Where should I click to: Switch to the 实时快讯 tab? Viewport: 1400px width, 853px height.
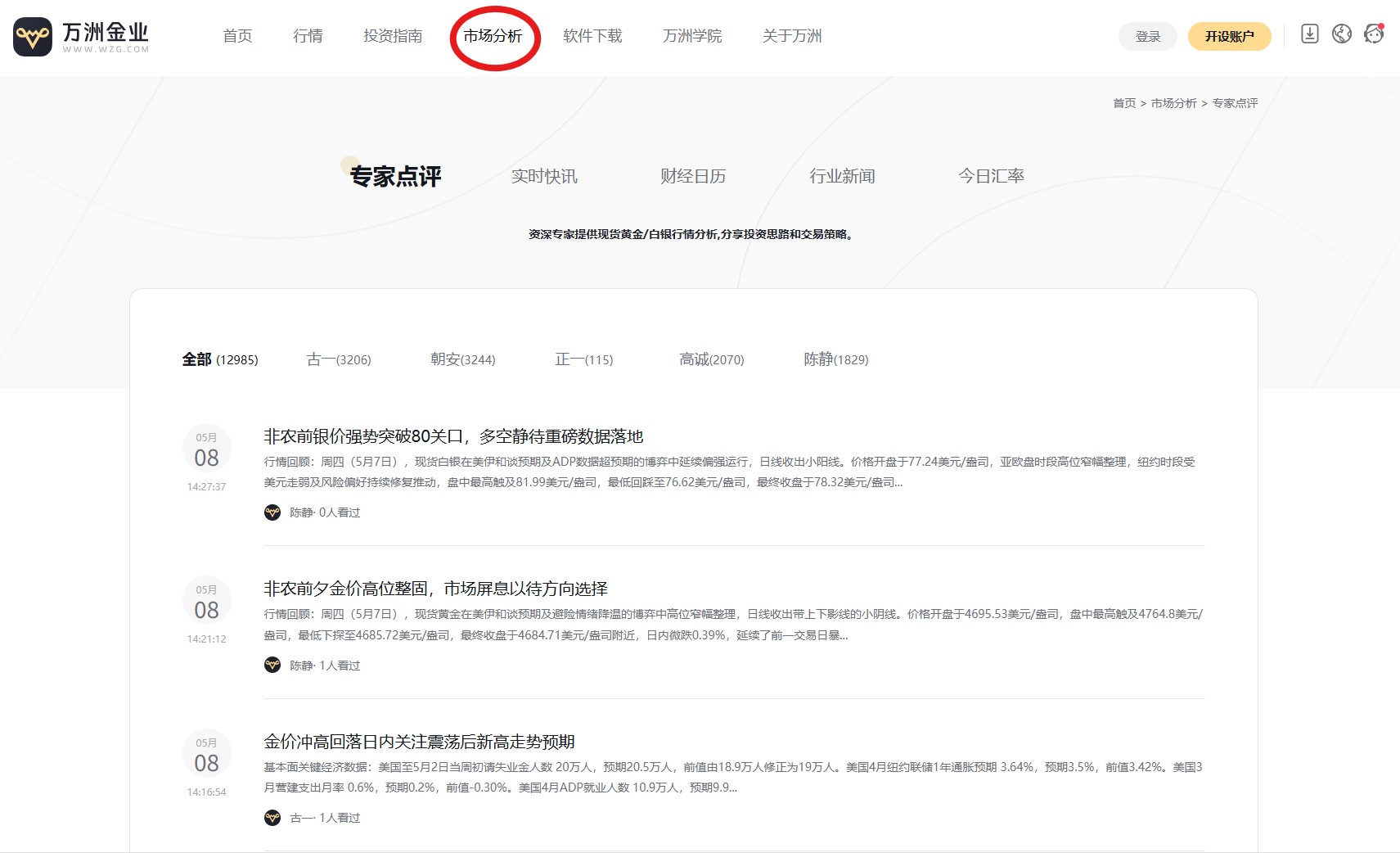click(x=544, y=176)
